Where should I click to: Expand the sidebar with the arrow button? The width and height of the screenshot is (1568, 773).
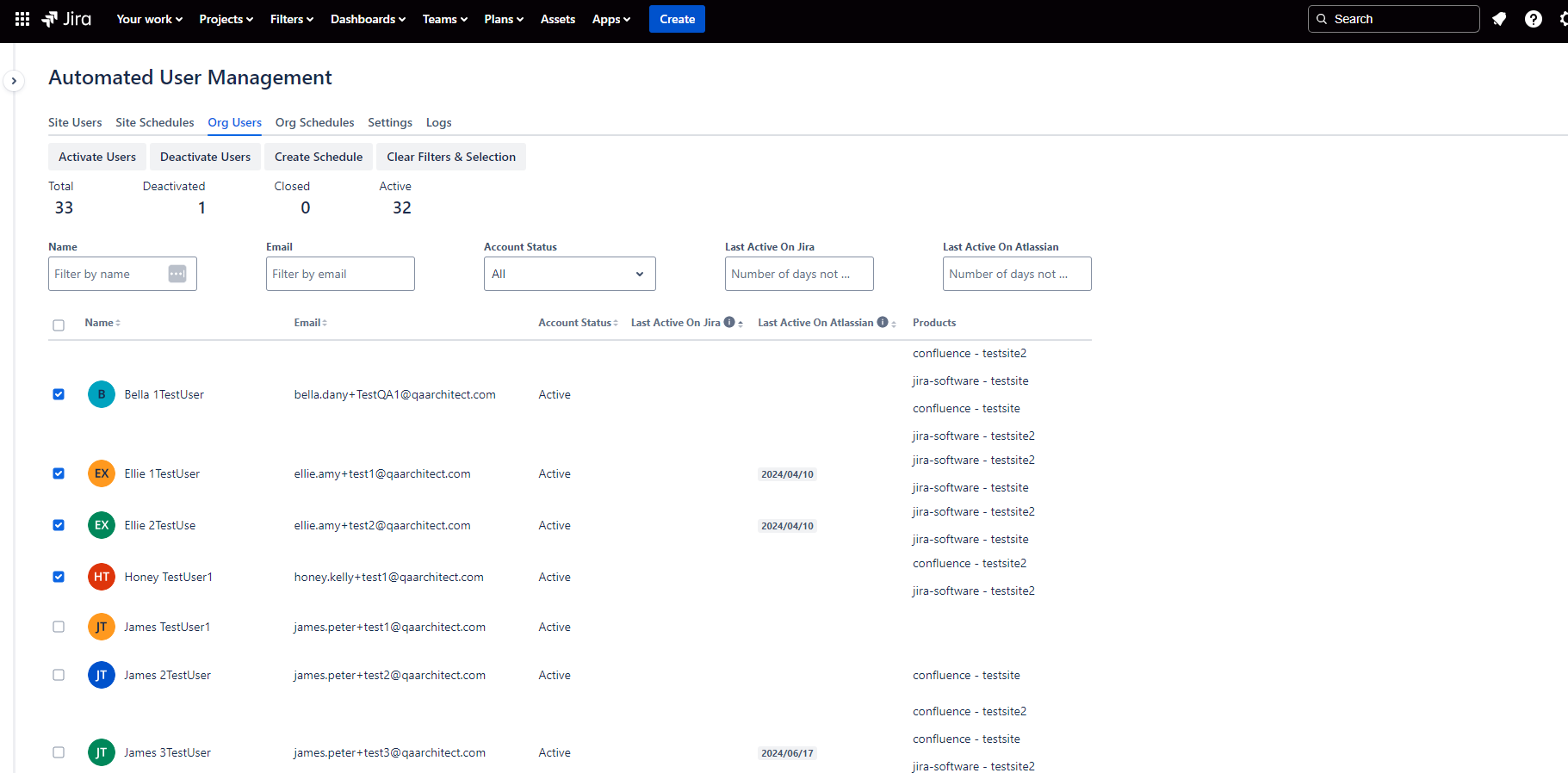[14, 81]
